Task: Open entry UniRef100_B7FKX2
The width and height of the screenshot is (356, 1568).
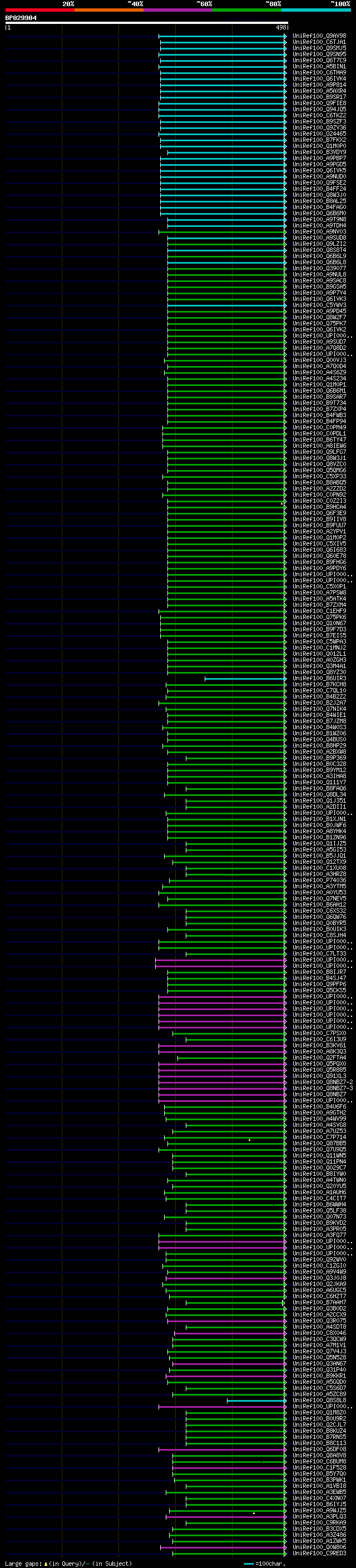Action: point(319,140)
